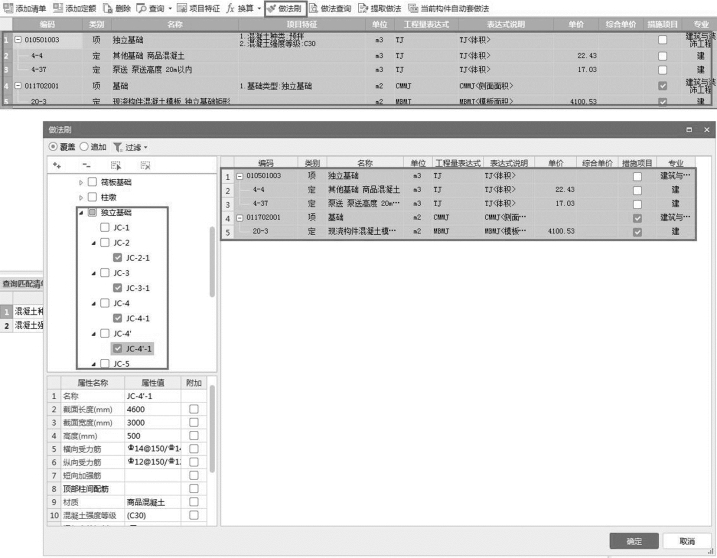Toggle 措施项目 checkbox for 010501003 in main table
Image resolution: width=717 pixels, height=558 pixels.
click(x=662, y=40)
